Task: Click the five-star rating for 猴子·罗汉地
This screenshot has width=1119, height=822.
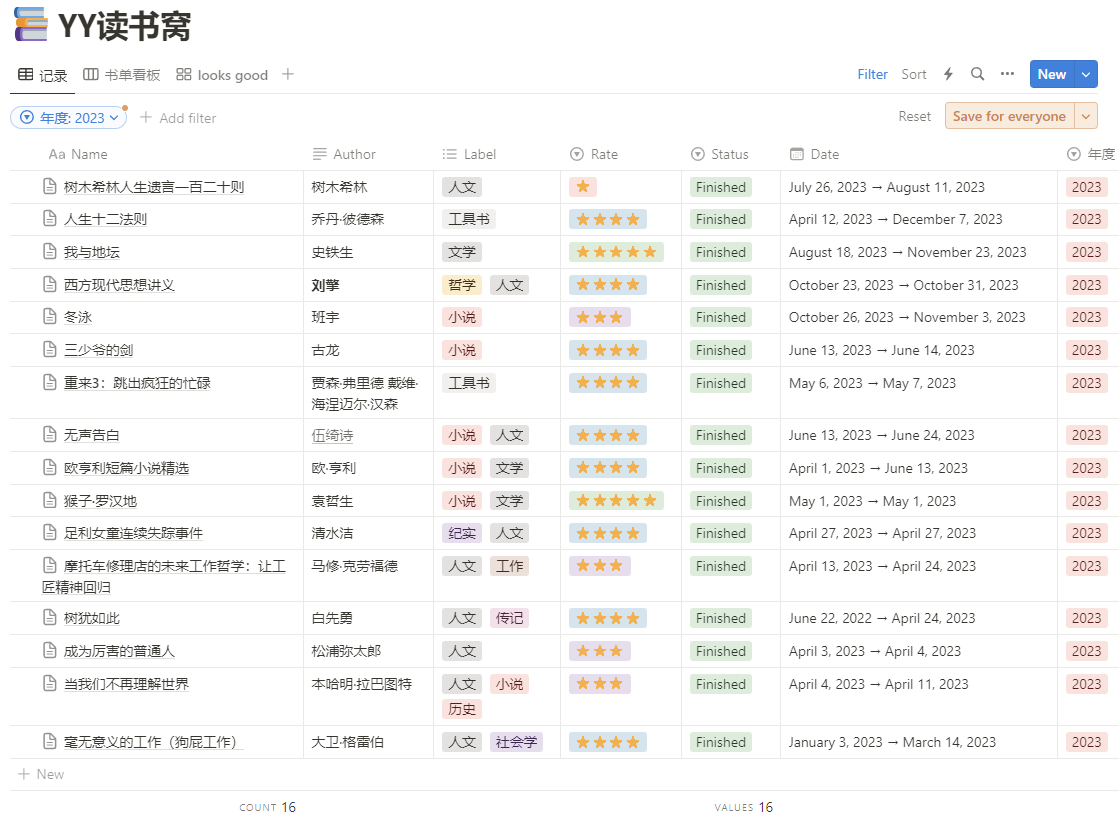Action: tap(616, 501)
